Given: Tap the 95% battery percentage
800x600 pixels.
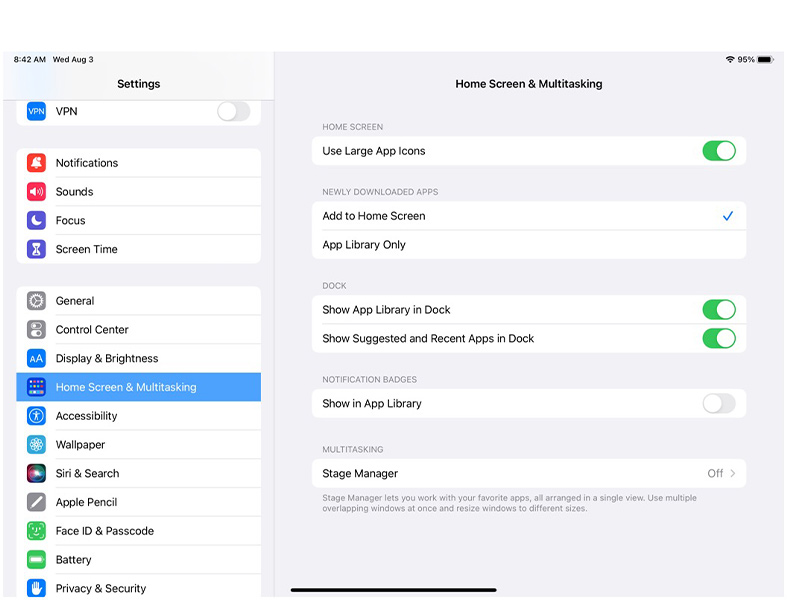Looking at the screenshot, I should pyautogui.click(x=746, y=60).
